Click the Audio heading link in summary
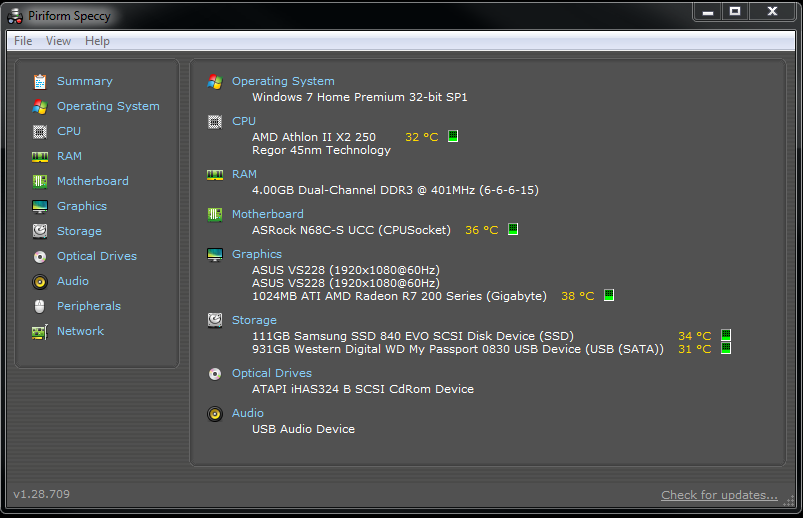 tap(248, 413)
